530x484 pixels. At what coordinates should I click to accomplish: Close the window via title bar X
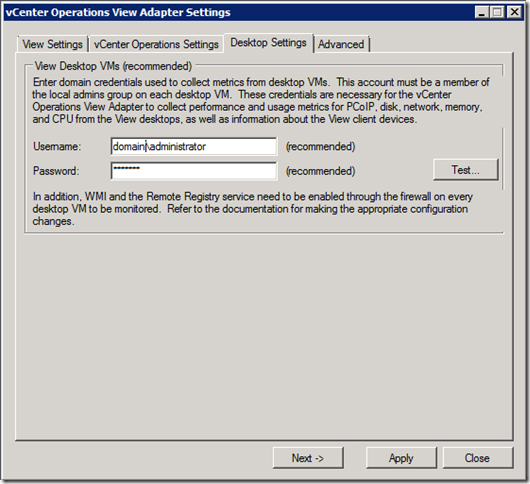point(514,13)
